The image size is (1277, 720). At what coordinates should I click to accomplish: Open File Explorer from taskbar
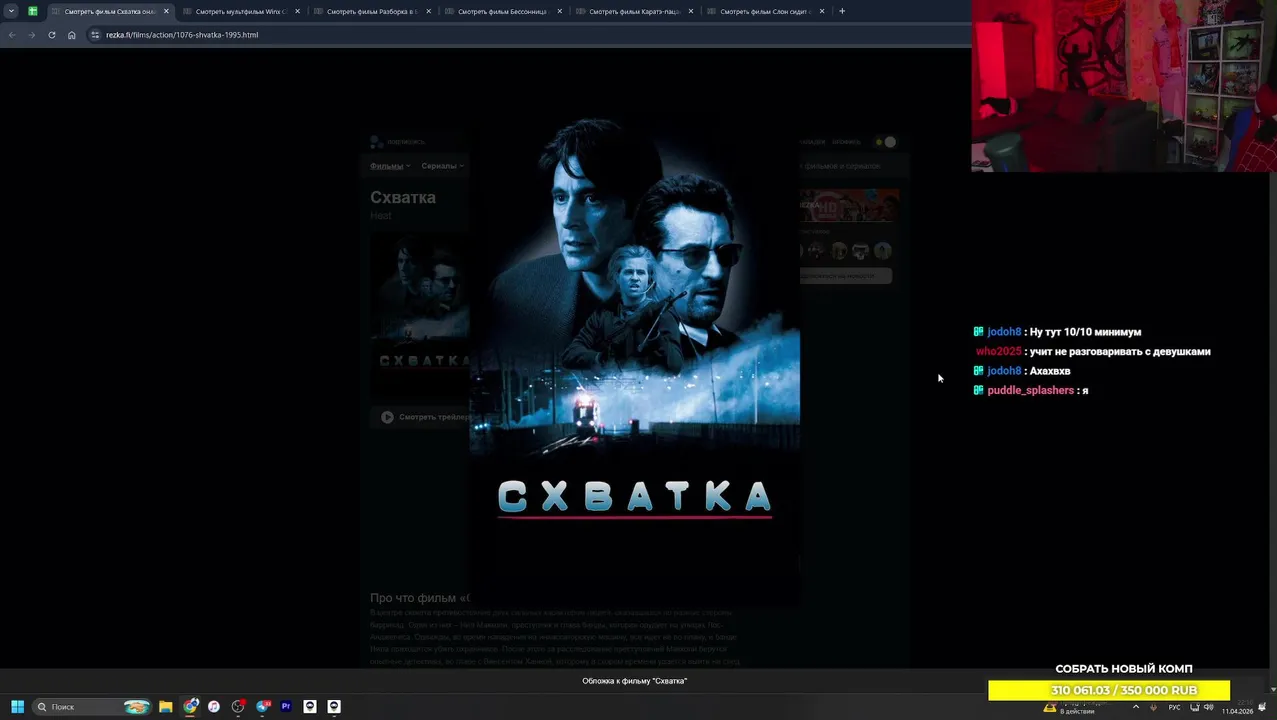(166, 706)
